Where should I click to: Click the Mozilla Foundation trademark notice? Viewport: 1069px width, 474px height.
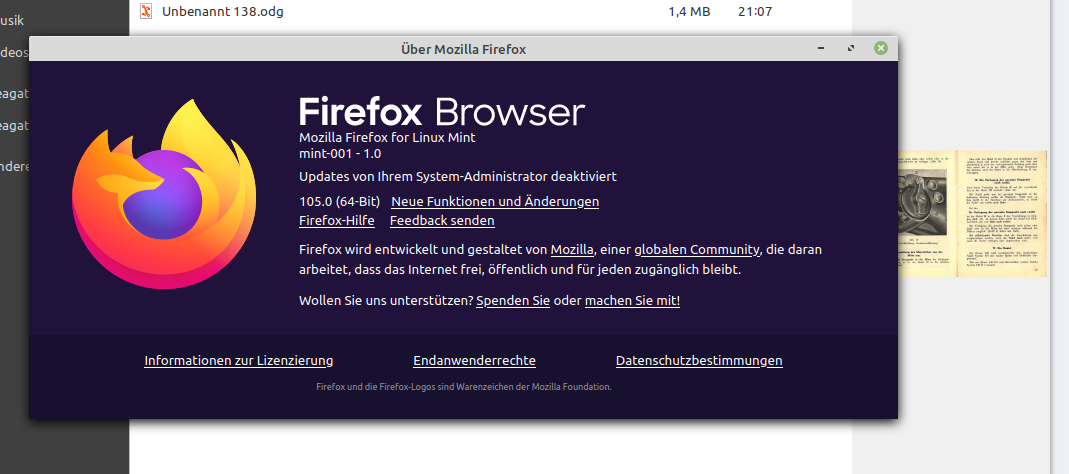pyautogui.click(x=464, y=387)
